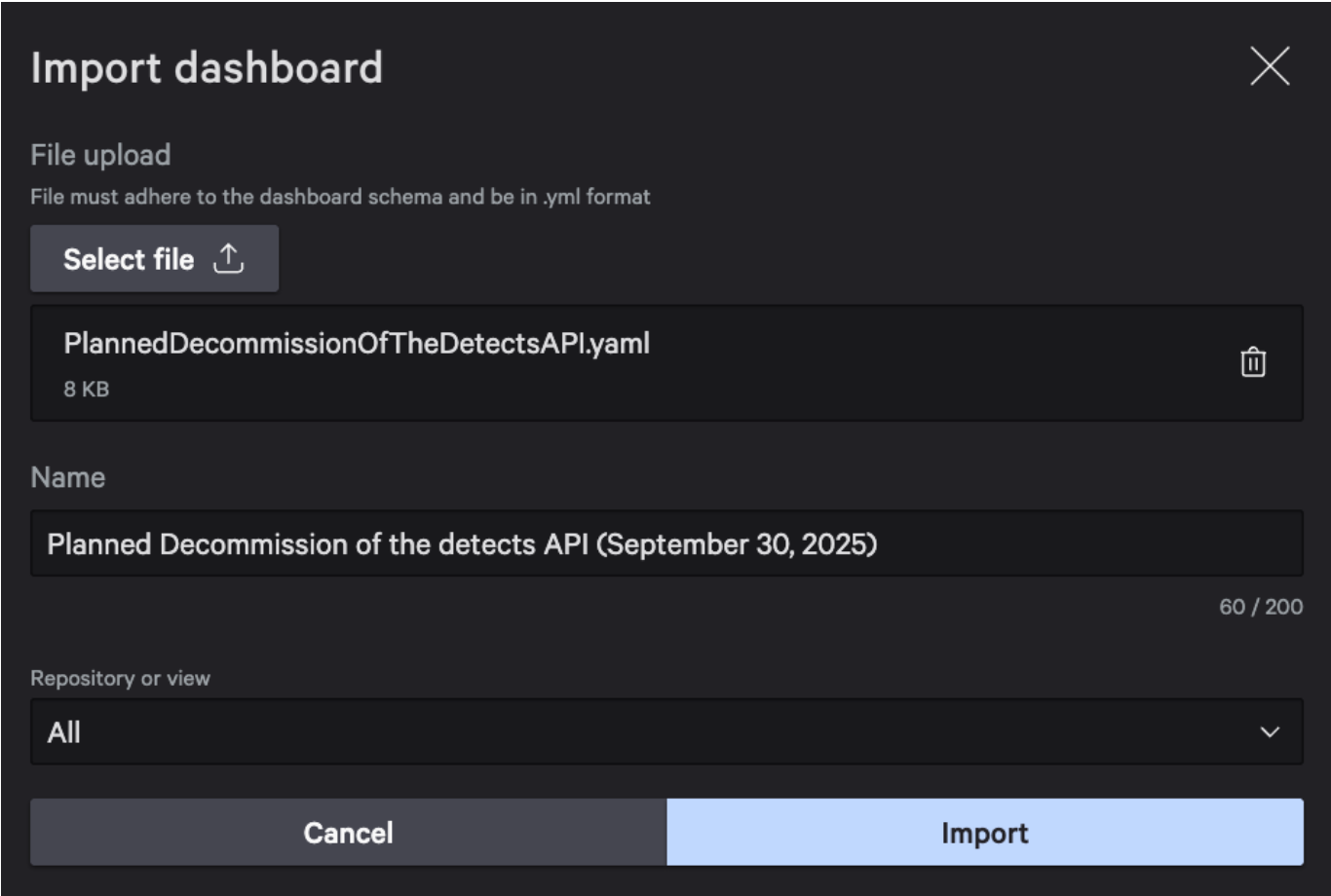This screenshot has height=896, width=1331.
Task: Click the File upload section label
Action: (100, 155)
